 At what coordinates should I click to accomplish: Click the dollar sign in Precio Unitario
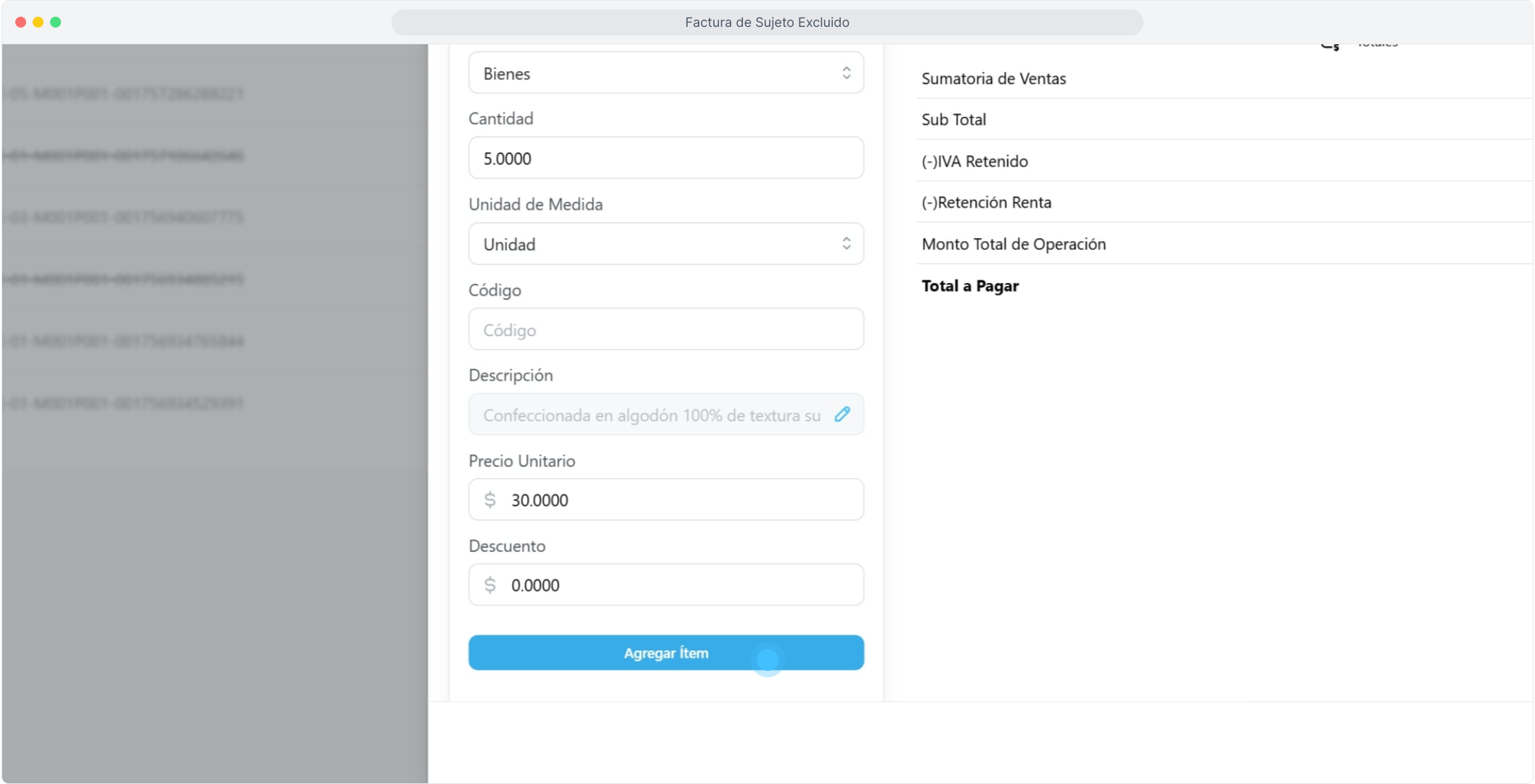click(490, 500)
